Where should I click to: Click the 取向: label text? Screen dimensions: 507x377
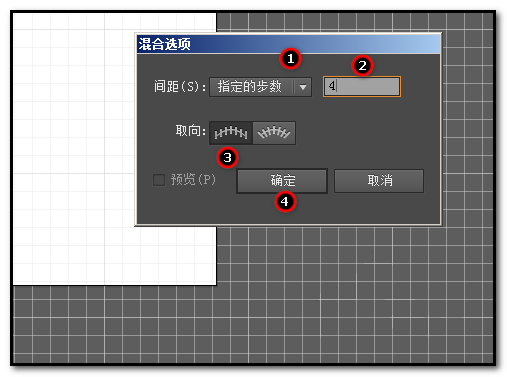(190, 131)
